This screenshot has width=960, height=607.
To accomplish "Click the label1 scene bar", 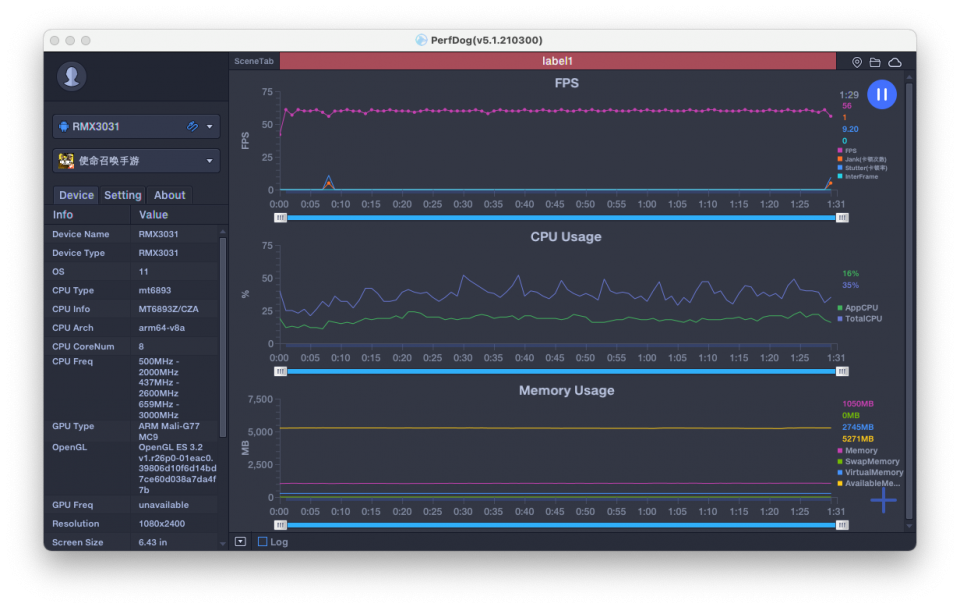I will 557,61.
